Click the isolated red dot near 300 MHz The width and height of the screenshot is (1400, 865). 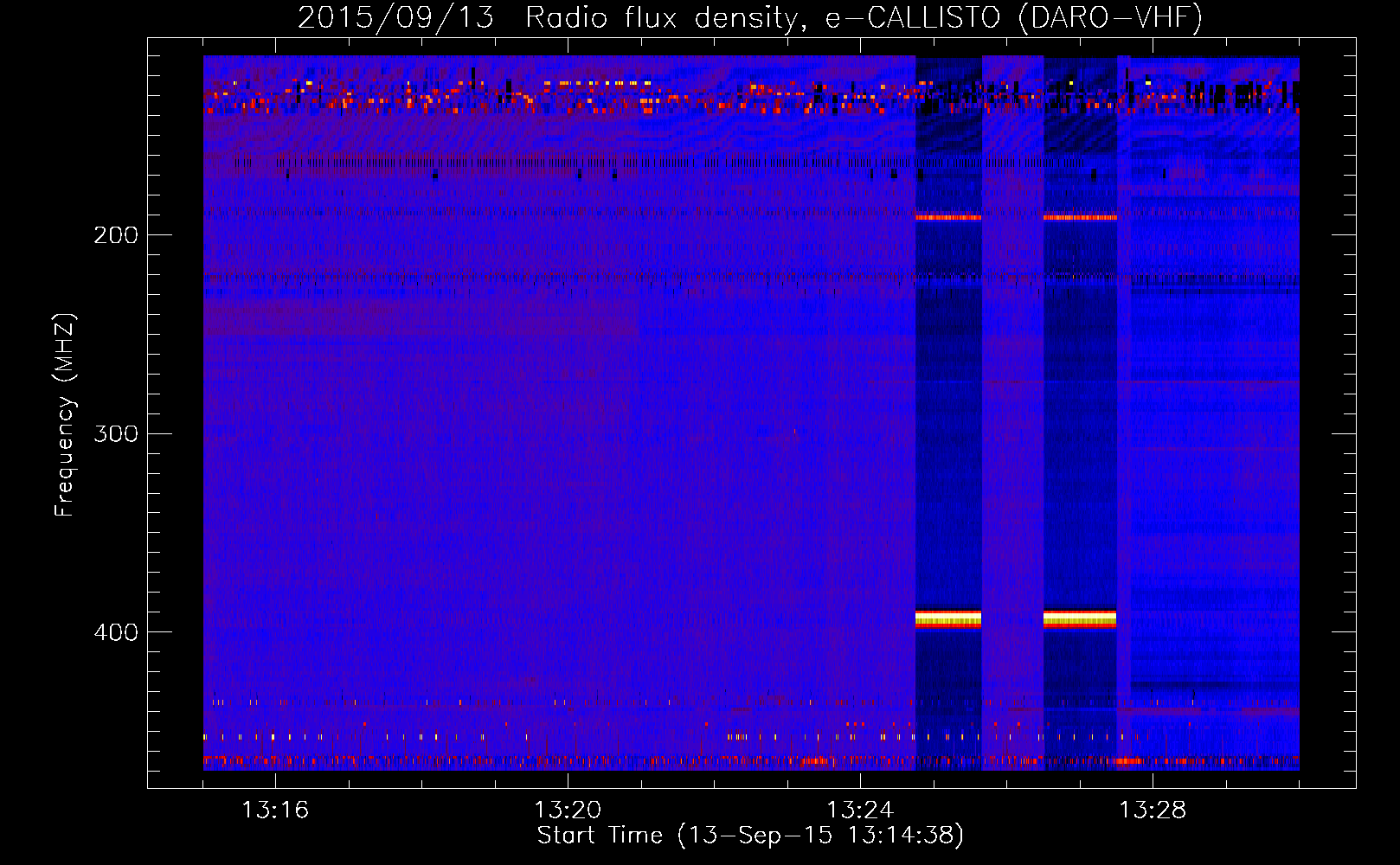pyautogui.click(x=794, y=431)
